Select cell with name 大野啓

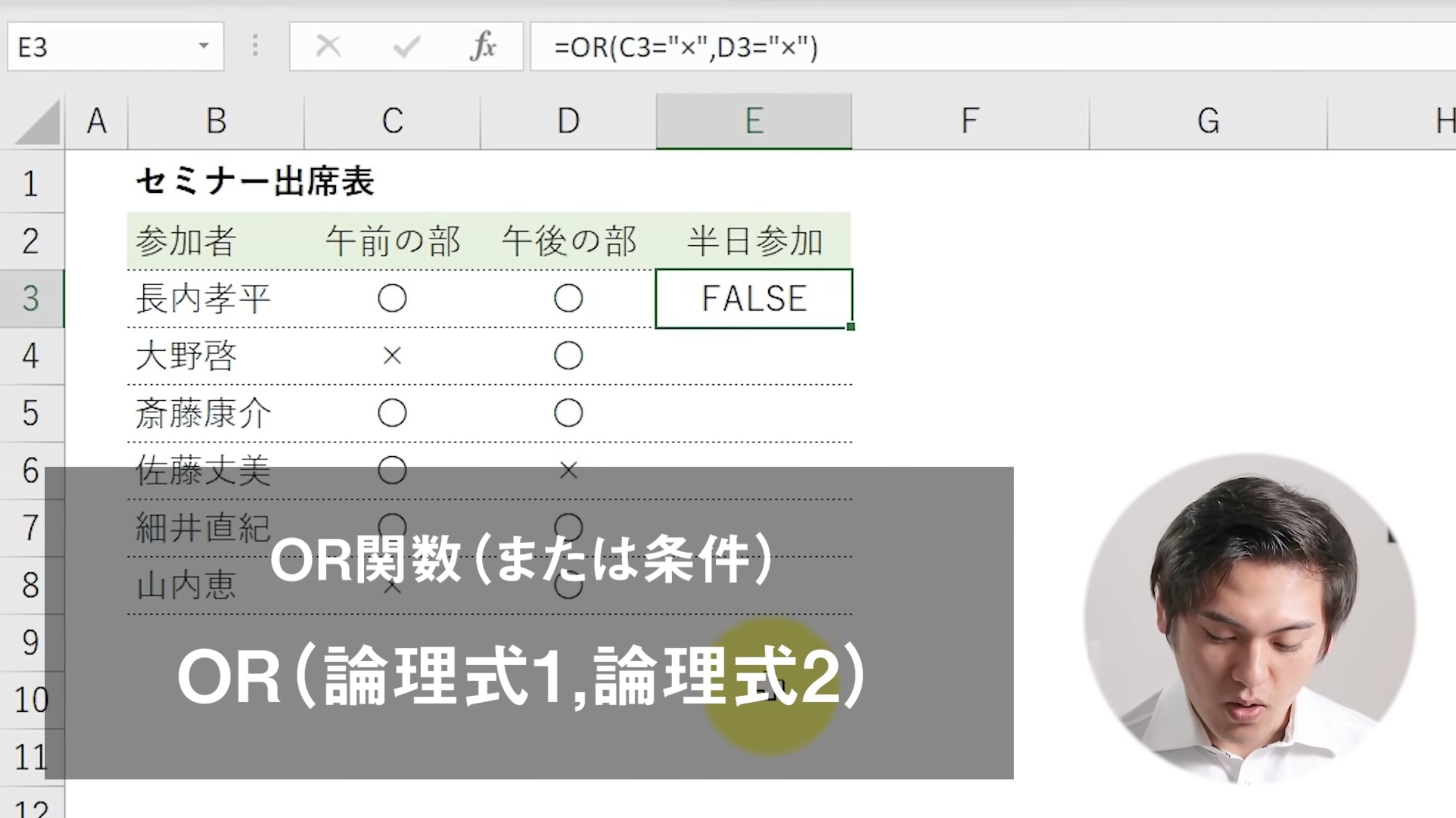point(216,356)
